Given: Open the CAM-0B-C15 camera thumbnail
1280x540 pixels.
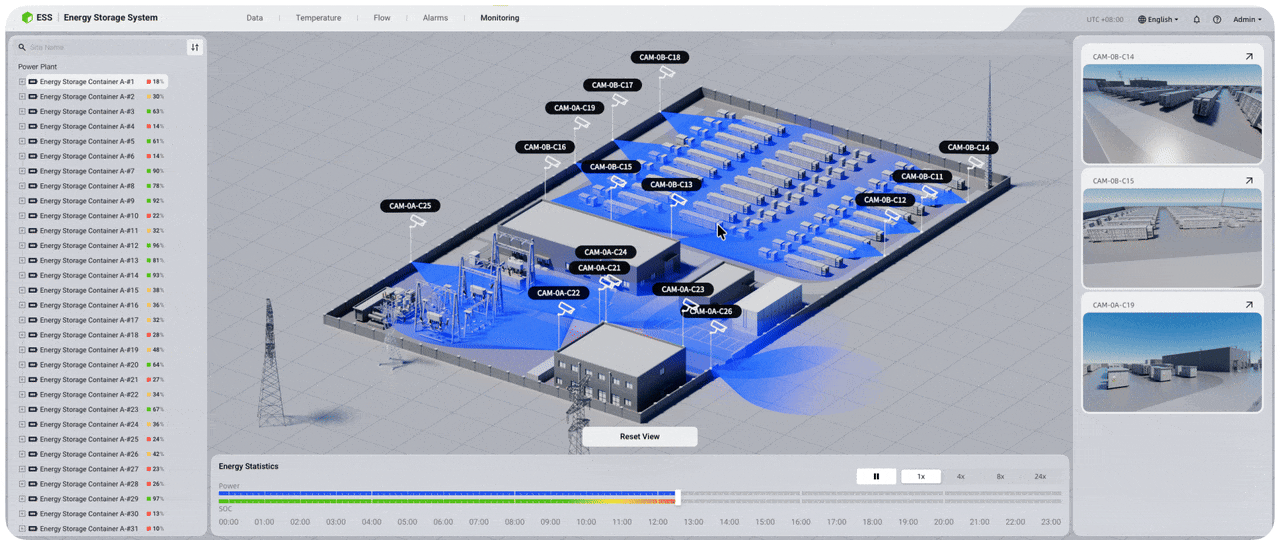Looking at the screenshot, I should [x=1172, y=238].
